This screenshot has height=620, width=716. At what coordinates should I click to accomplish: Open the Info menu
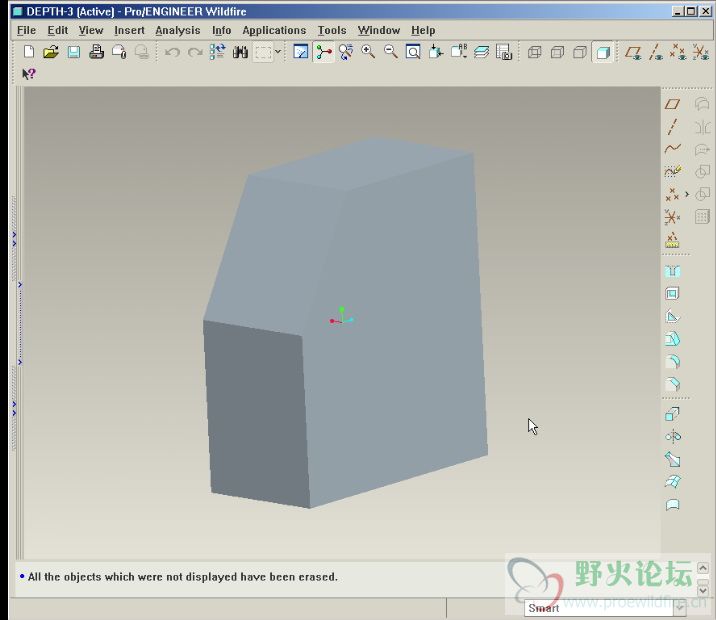click(221, 30)
